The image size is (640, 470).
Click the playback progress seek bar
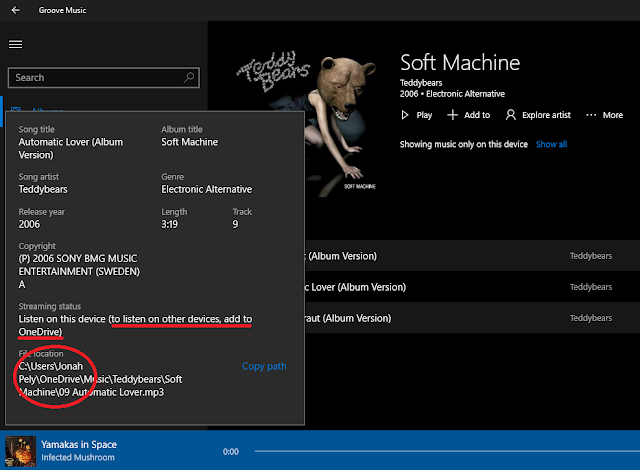447,451
